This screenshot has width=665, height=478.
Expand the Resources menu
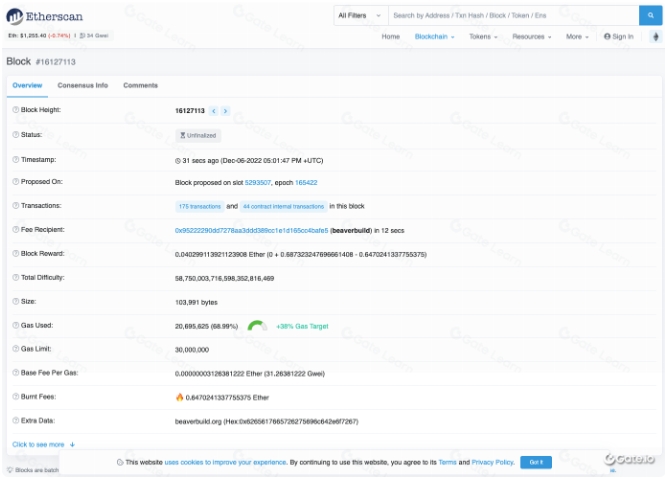coord(531,37)
